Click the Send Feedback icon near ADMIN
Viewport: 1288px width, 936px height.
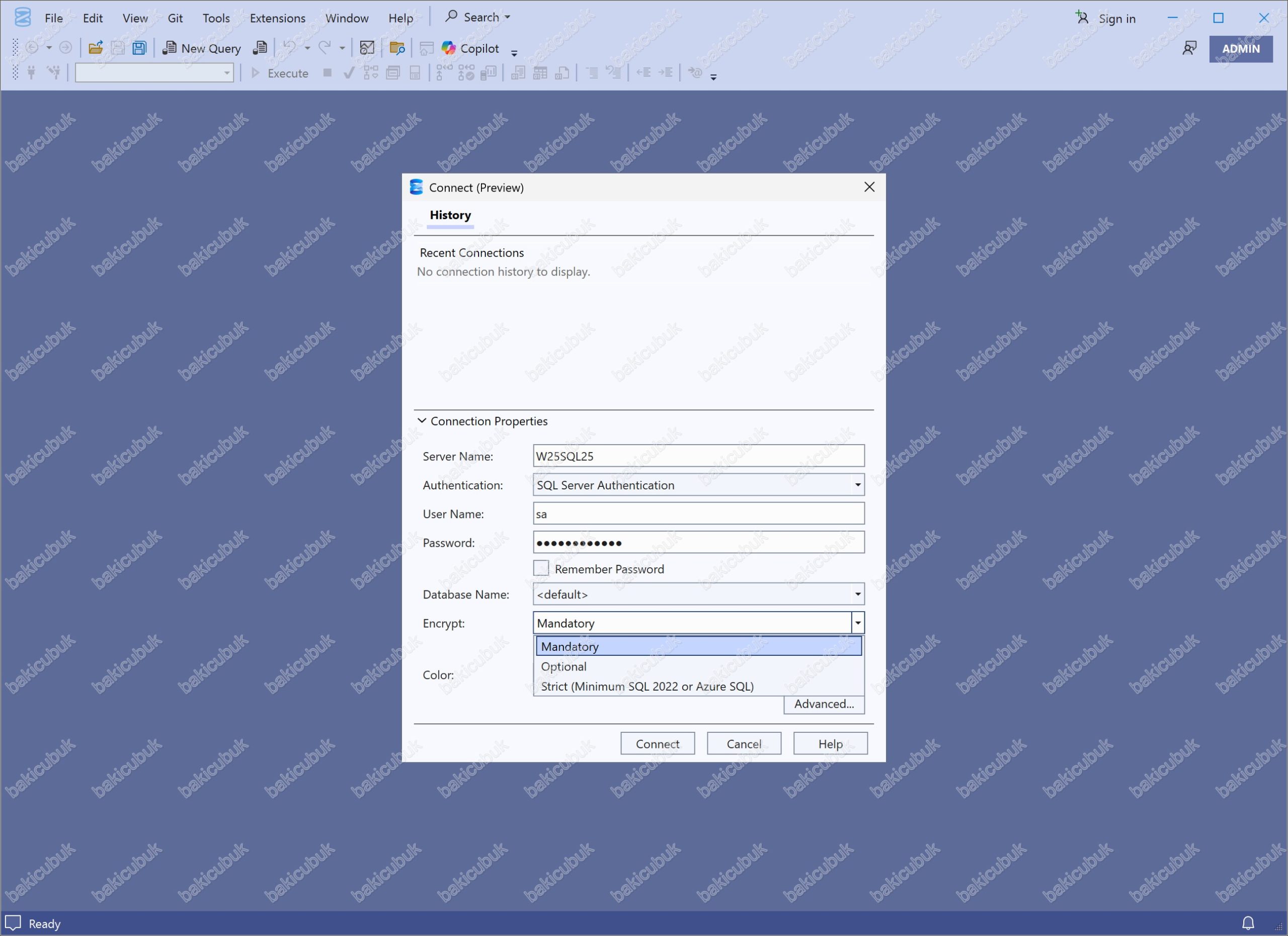1189,48
